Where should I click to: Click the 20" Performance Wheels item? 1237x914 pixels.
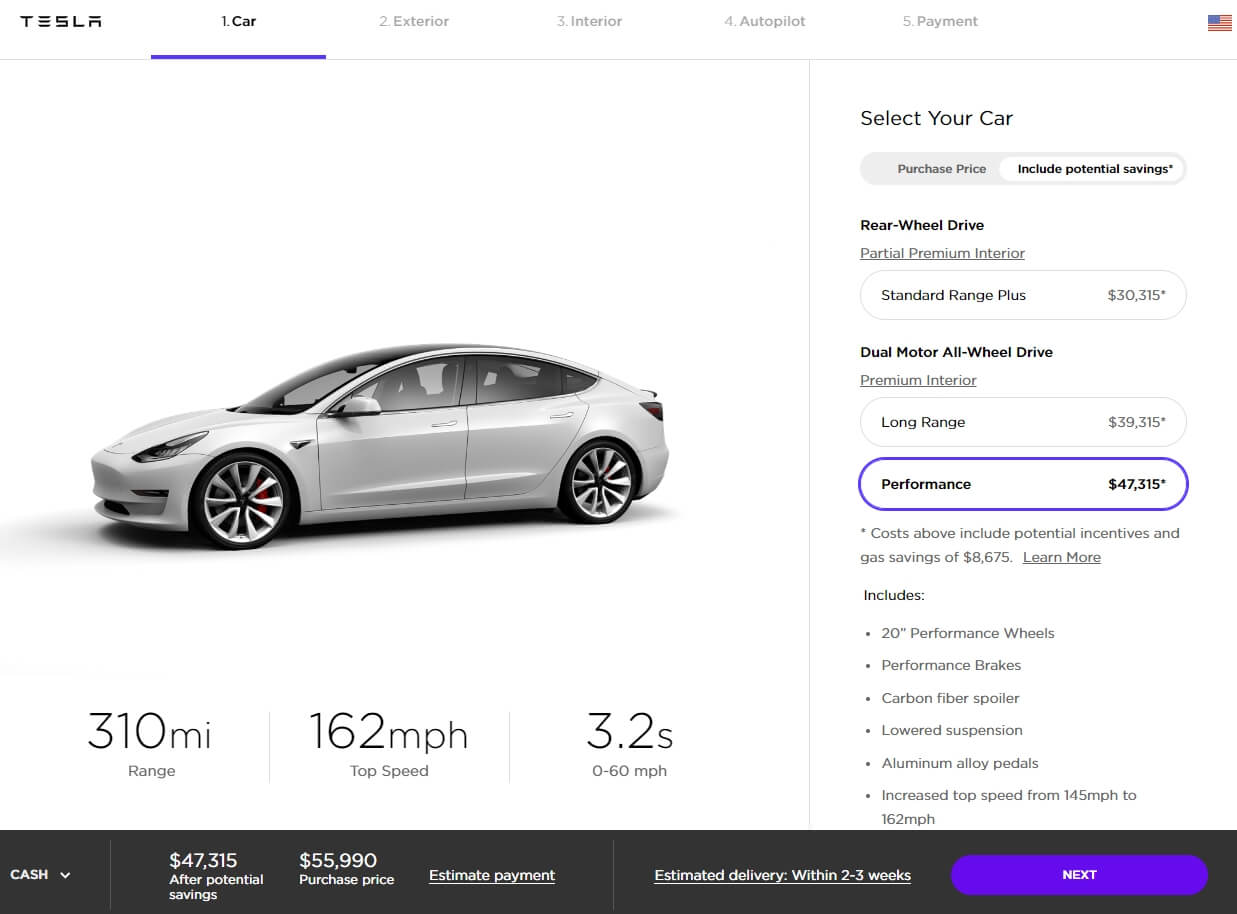click(967, 633)
